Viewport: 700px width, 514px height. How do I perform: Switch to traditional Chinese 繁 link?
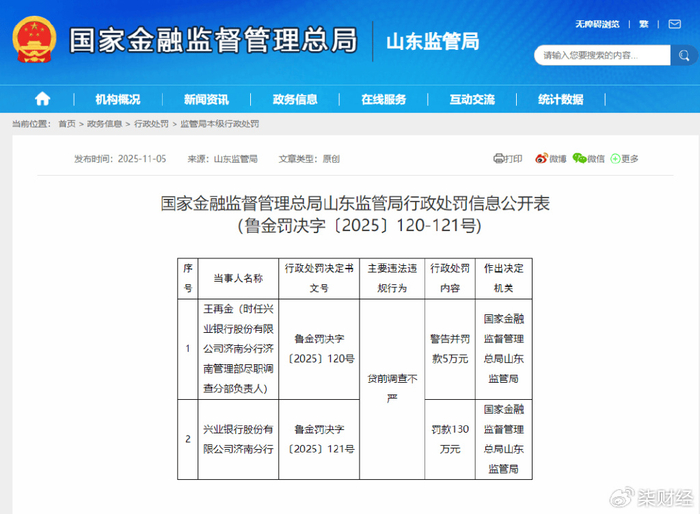pos(643,24)
